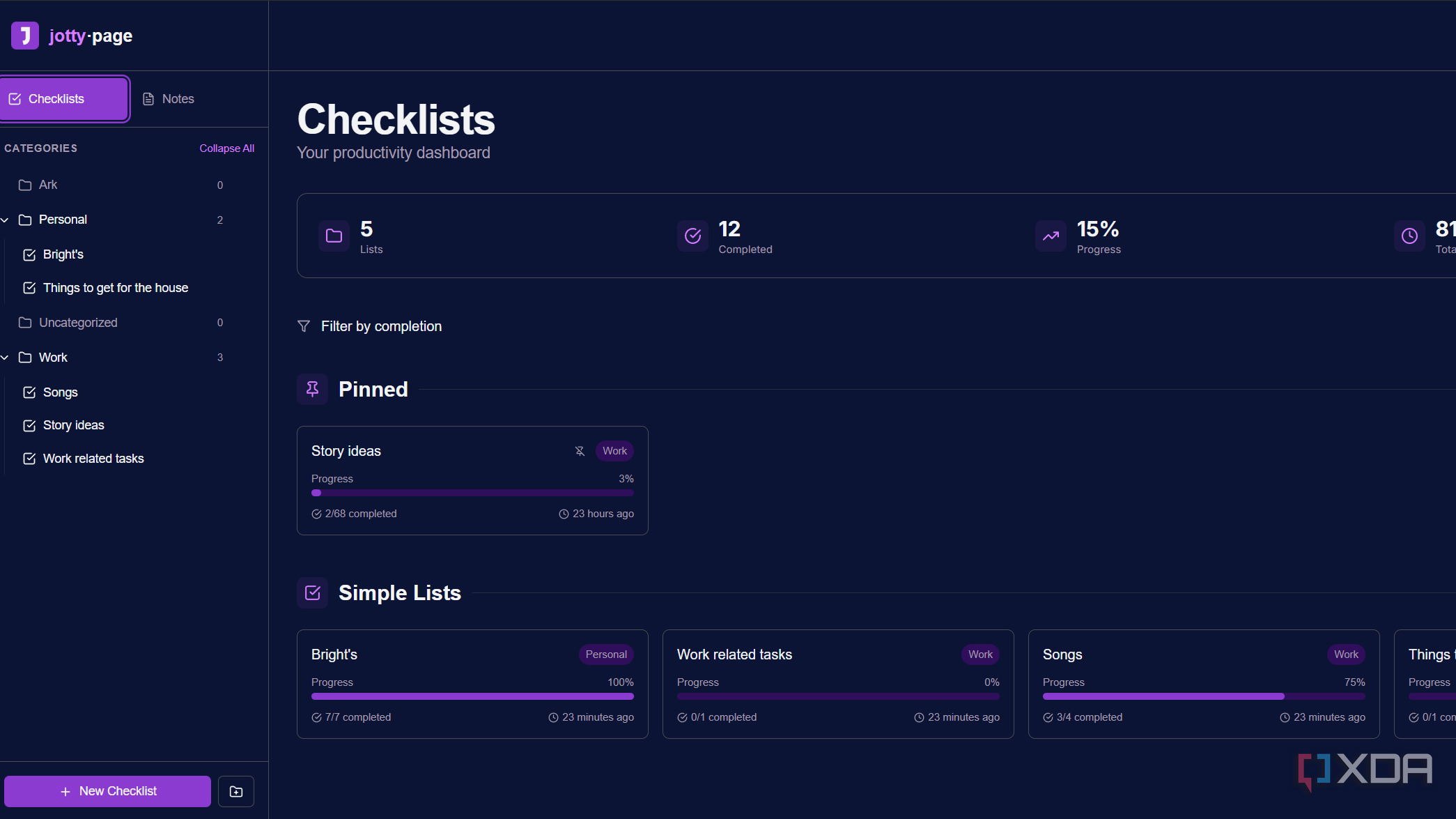
Task: Click checkbox icon beside Songs in sidebar
Action: pos(29,392)
